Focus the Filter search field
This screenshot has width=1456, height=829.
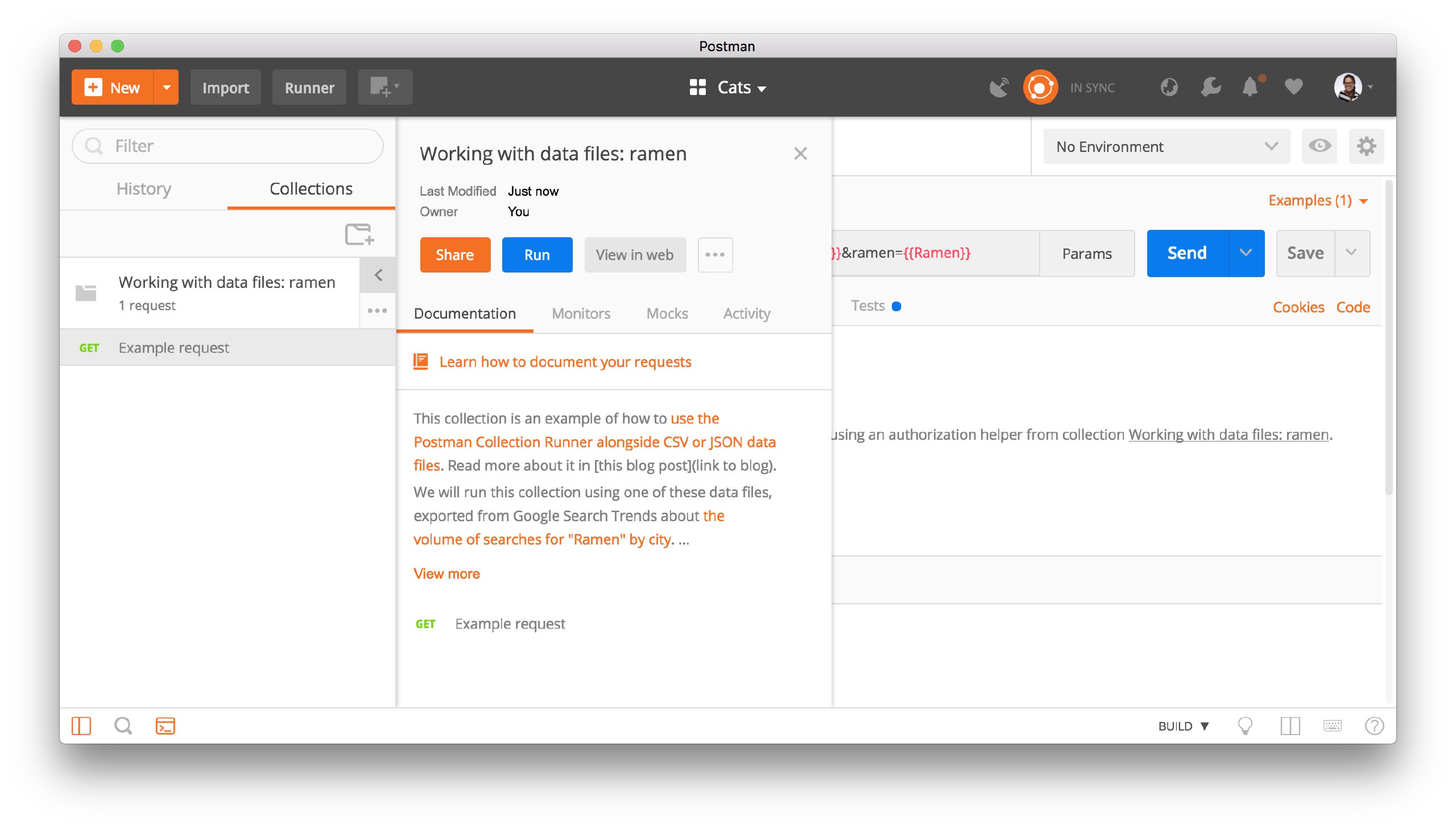pyautogui.click(x=227, y=146)
